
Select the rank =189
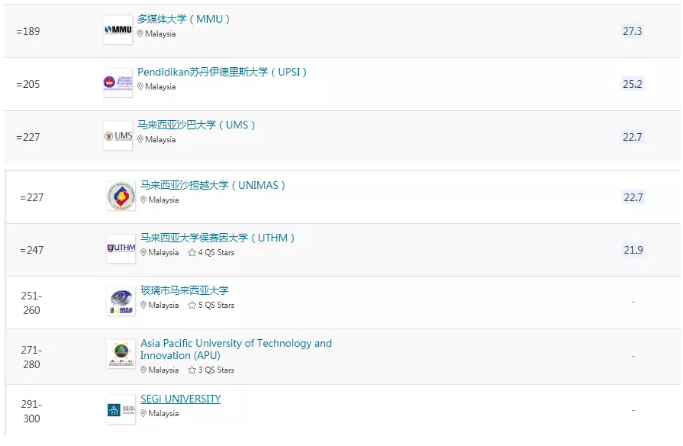pyautogui.click(x=28, y=31)
